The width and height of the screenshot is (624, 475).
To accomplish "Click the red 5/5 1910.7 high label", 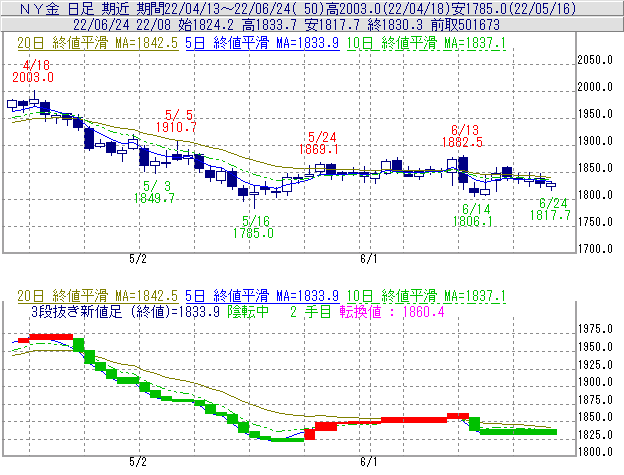I will (x=176, y=121).
